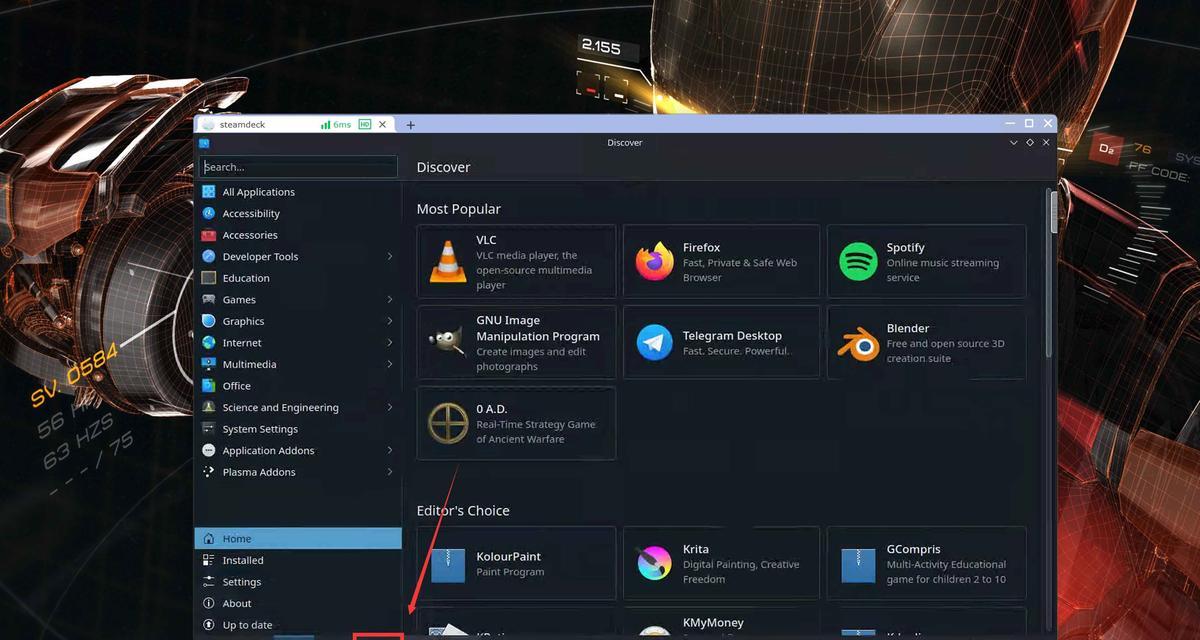The image size is (1200, 640).
Task: Open the VLC media player card
Action: [516, 261]
